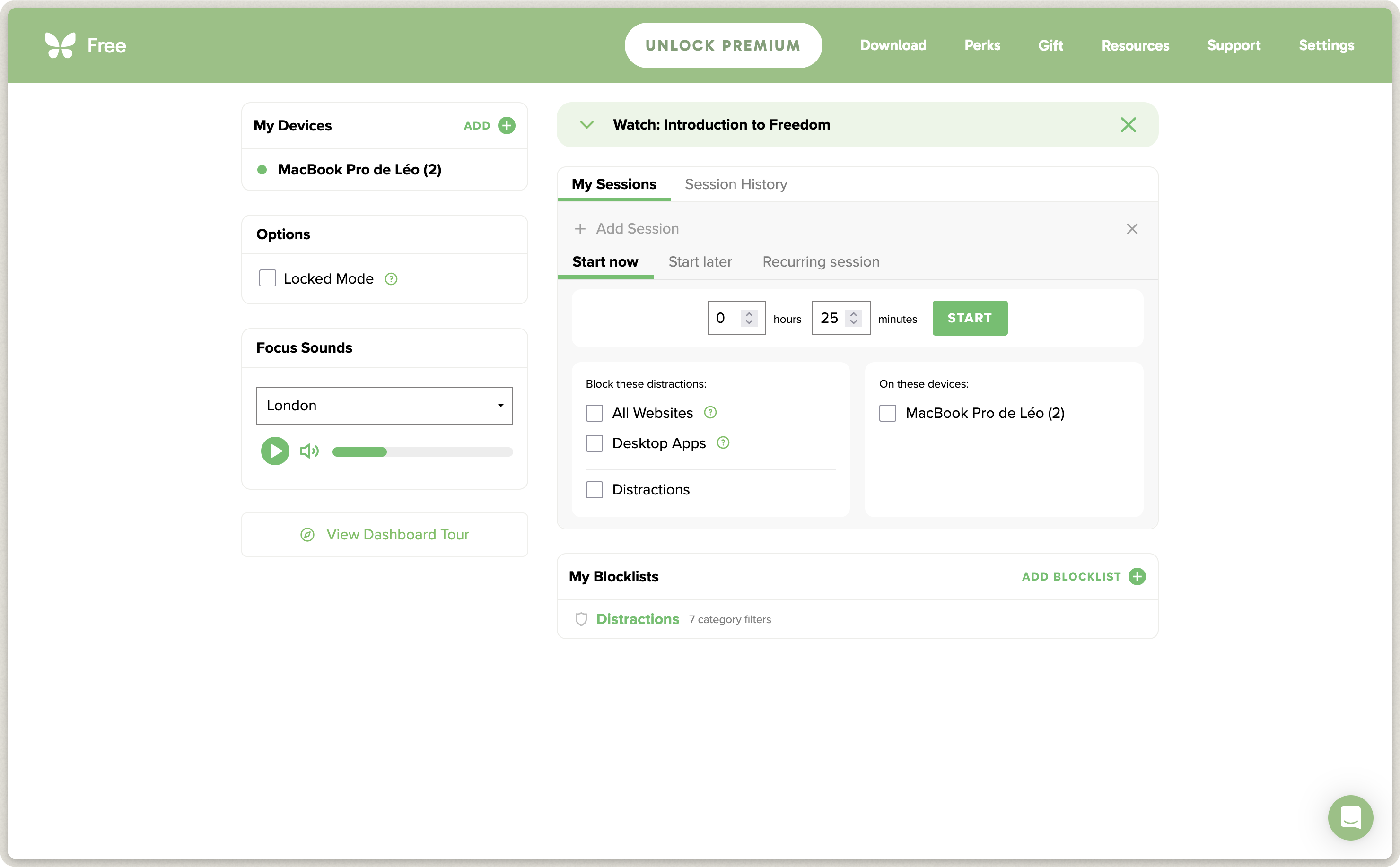Screen dimensions: 1400x867
Task: Click the plus icon beside Add Session
Action: pos(580,229)
